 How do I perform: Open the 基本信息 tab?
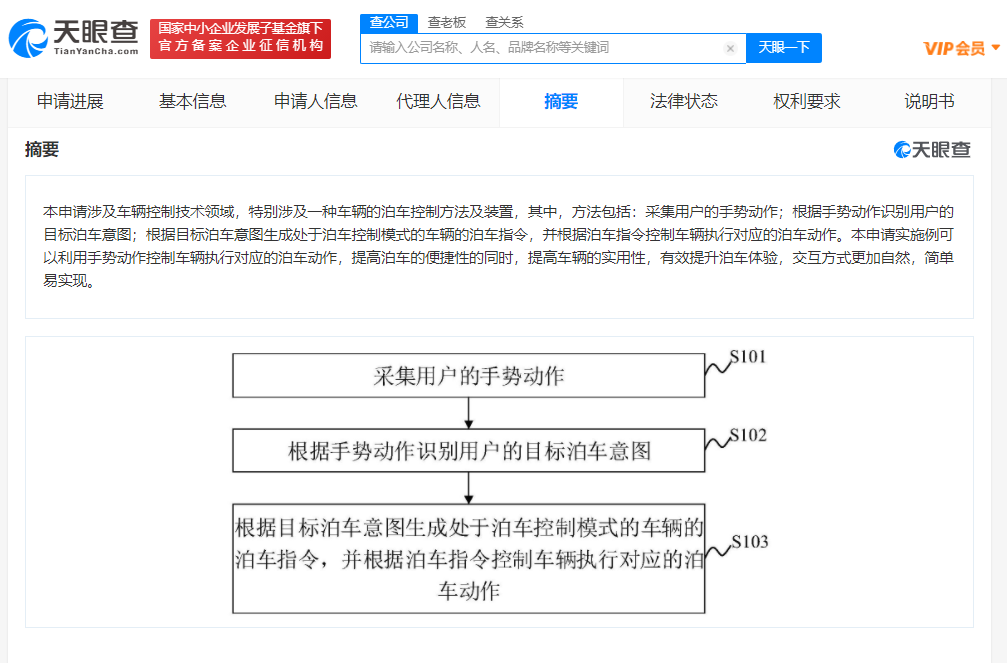[193, 102]
